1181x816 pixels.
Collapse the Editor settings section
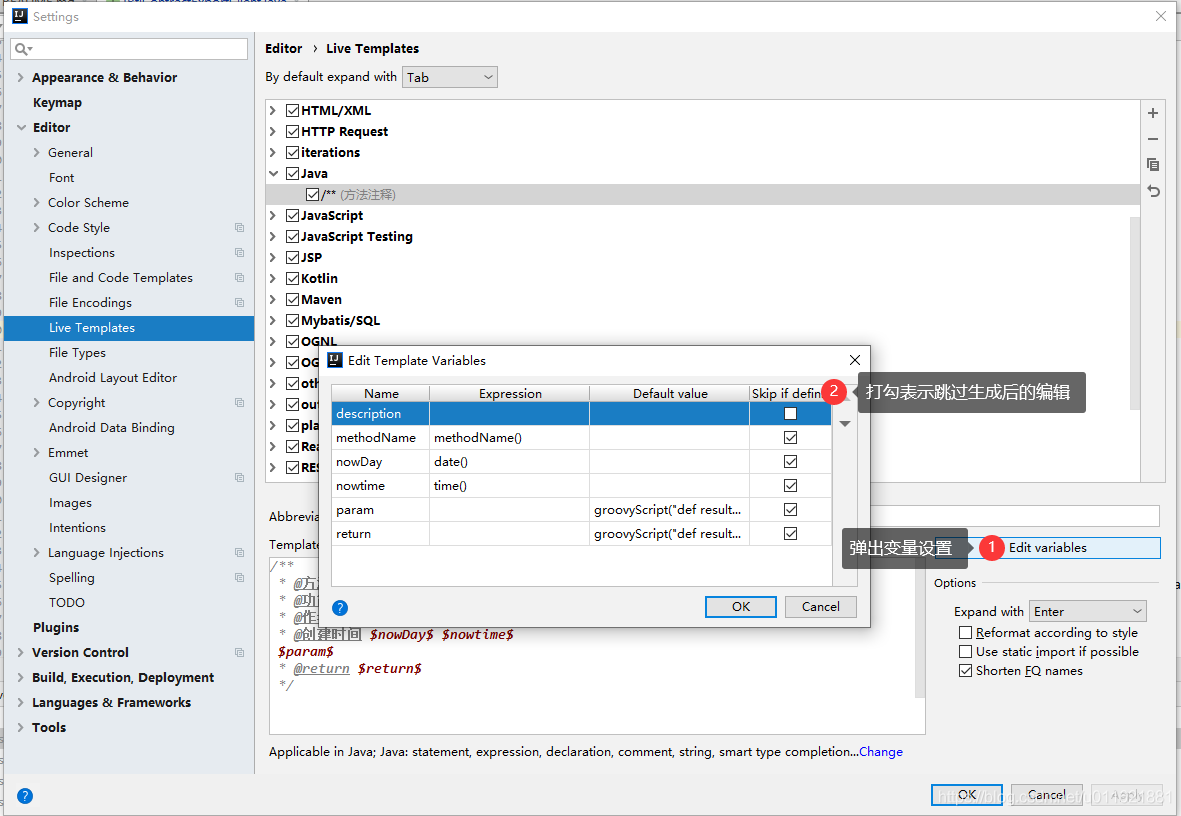21,127
